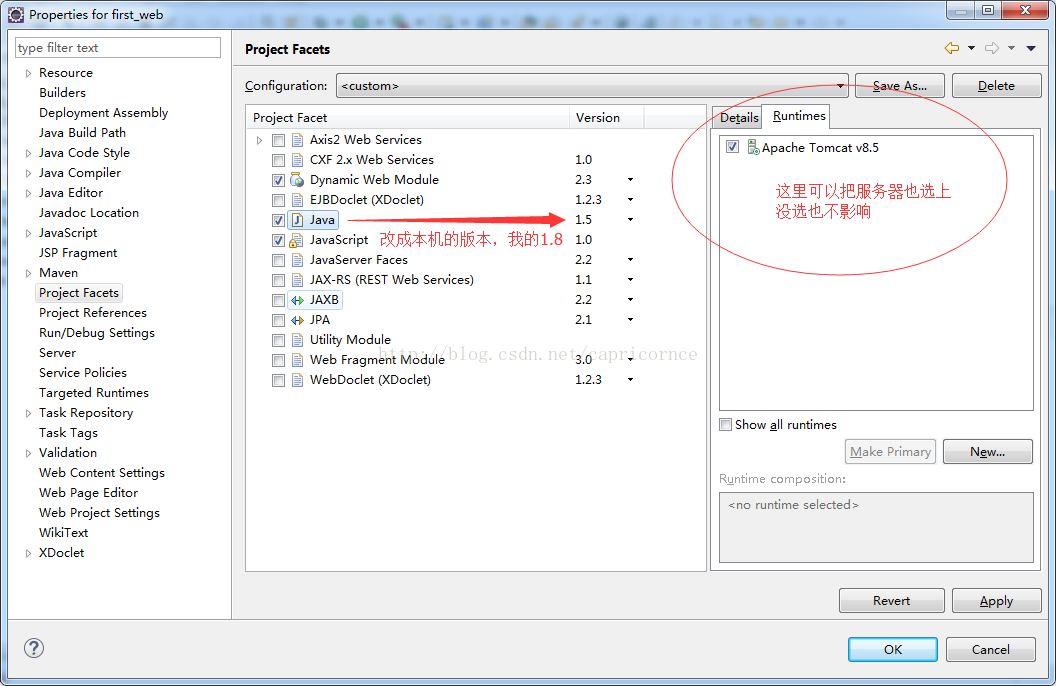1056x686 pixels.
Task: Enable the JPA facet checkbox
Action: coord(278,320)
